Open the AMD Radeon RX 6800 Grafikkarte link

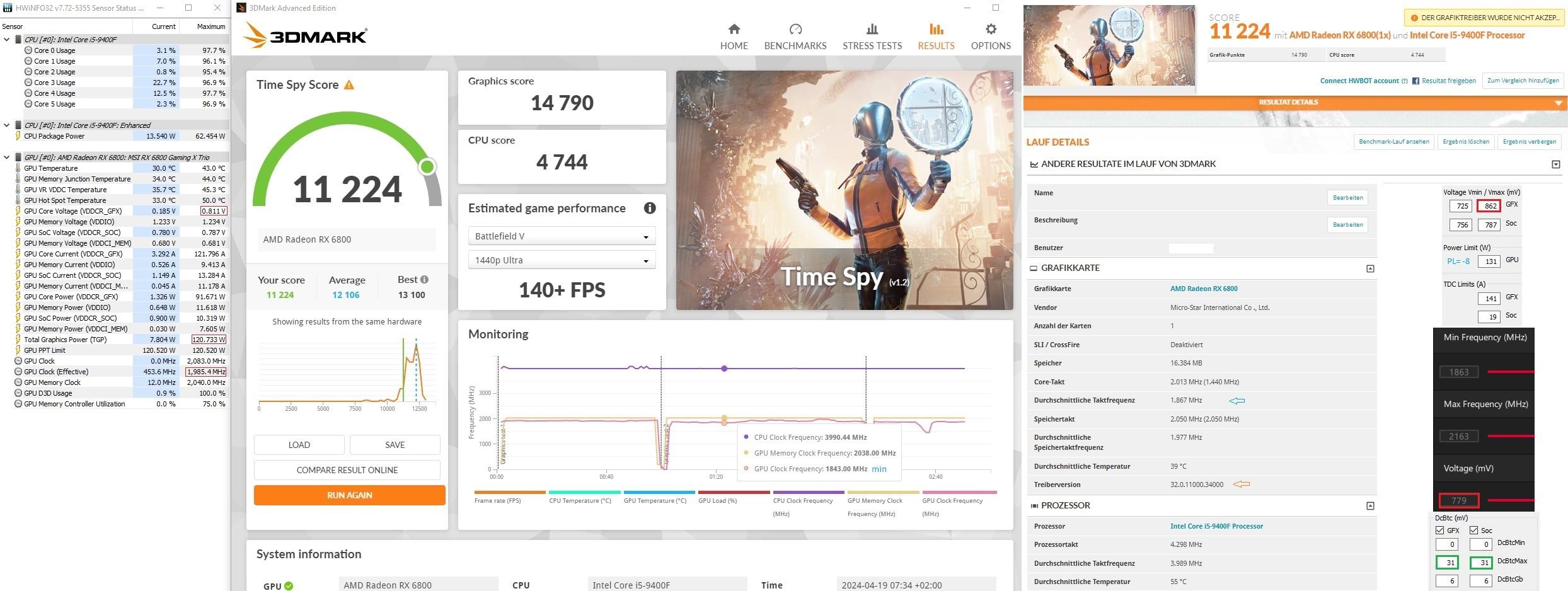[1204, 289]
